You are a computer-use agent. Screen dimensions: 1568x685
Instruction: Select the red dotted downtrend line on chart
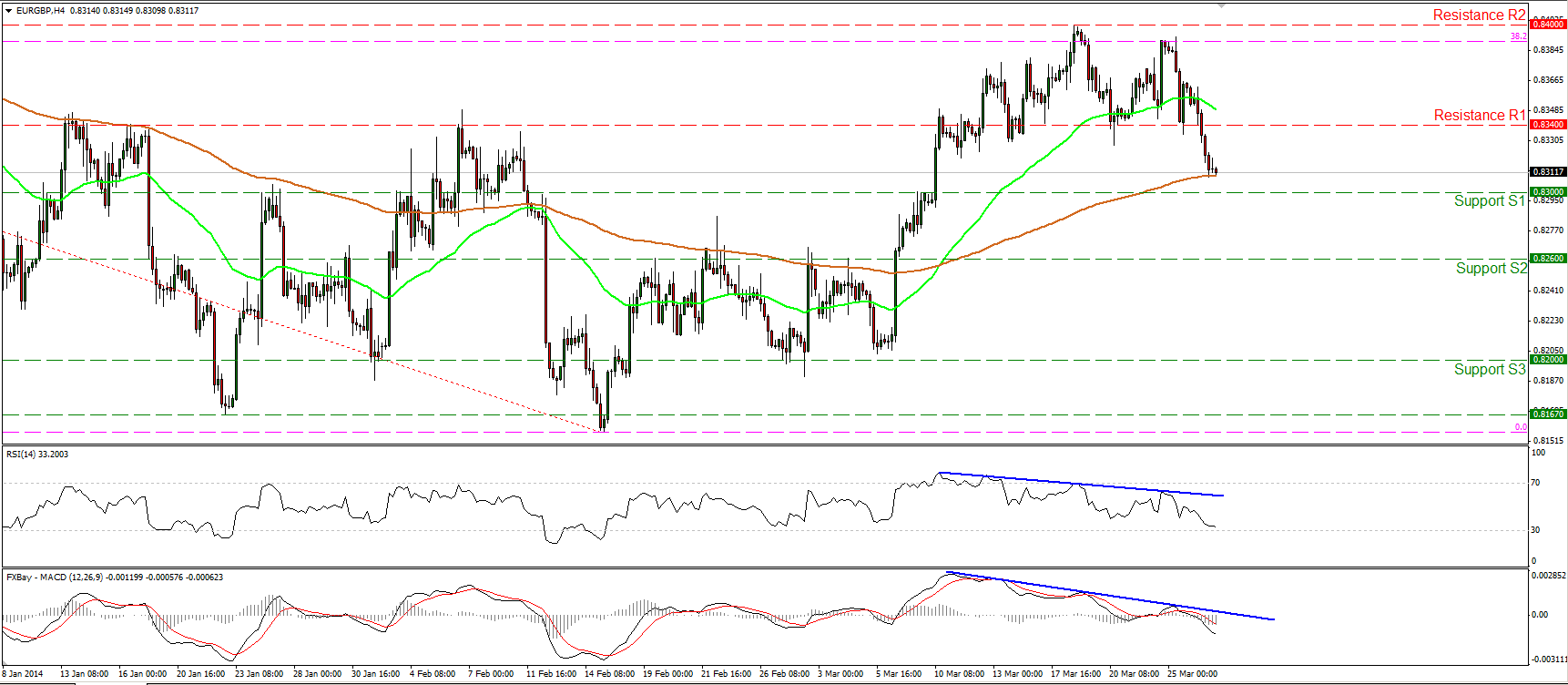click(303, 332)
